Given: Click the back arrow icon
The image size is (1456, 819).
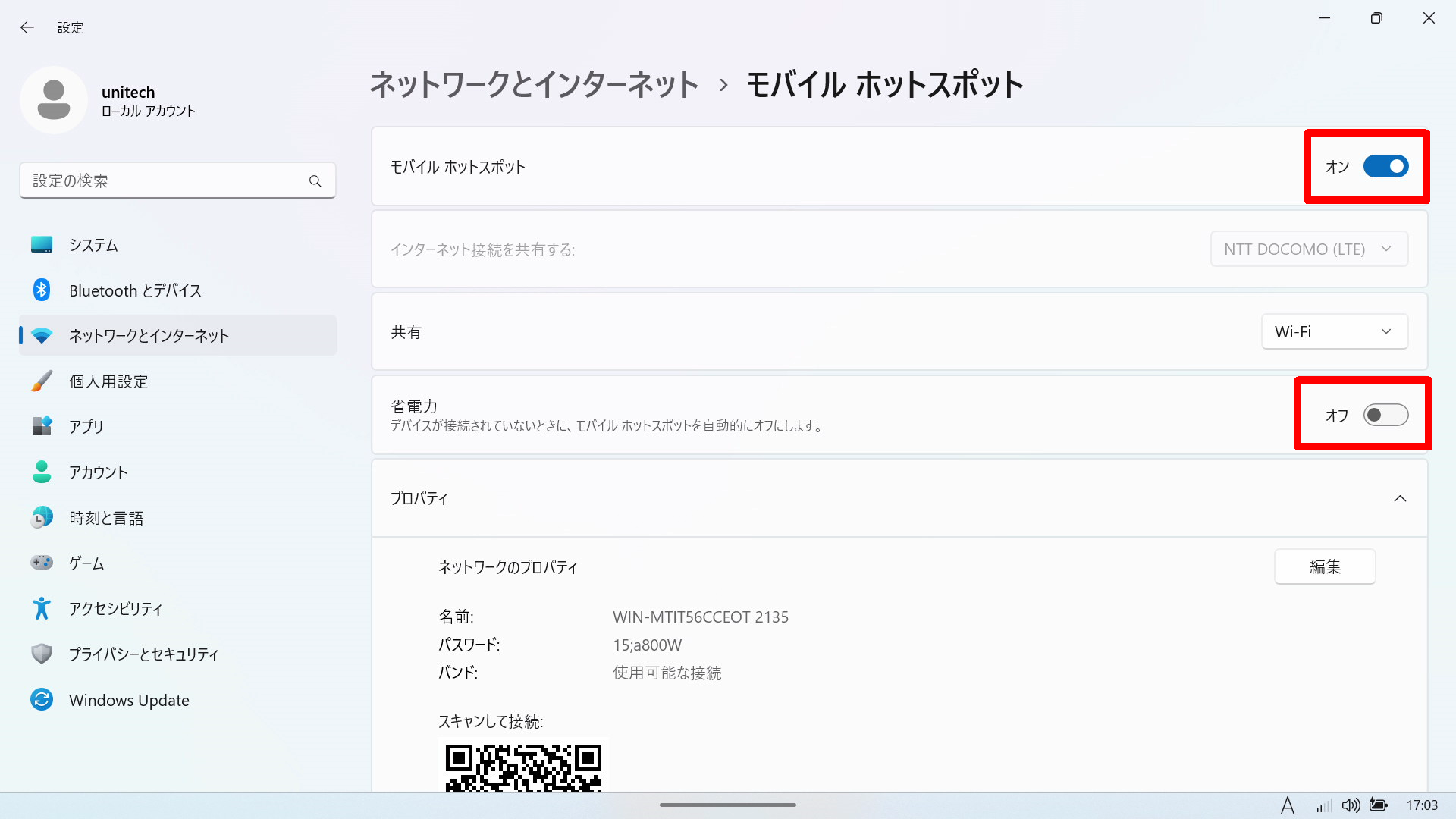Looking at the screenshot, I should [27, 27].
